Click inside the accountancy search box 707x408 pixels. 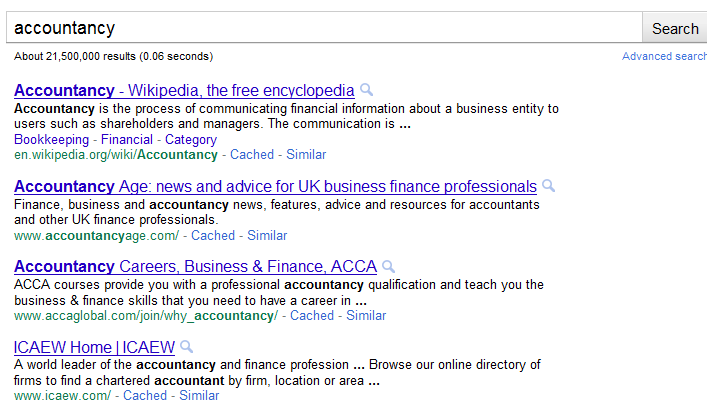pos(324,28)
